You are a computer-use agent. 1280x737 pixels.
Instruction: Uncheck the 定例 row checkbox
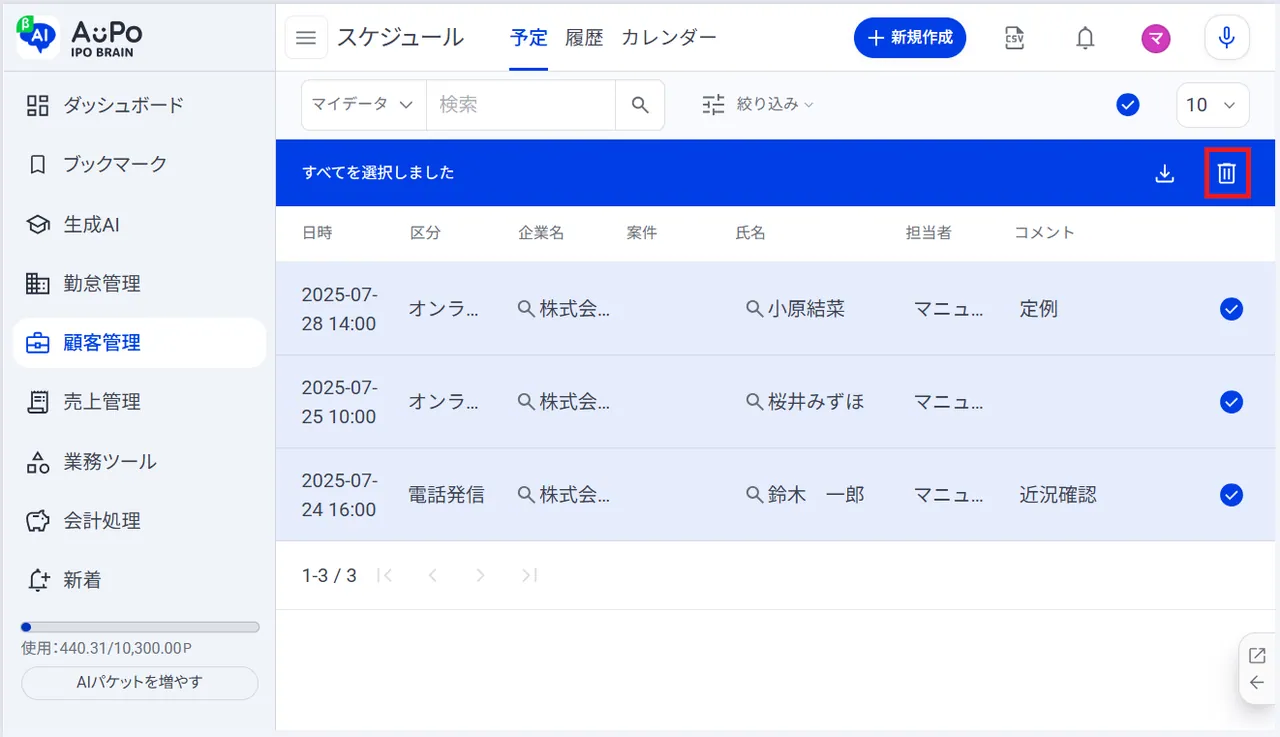1231,309
